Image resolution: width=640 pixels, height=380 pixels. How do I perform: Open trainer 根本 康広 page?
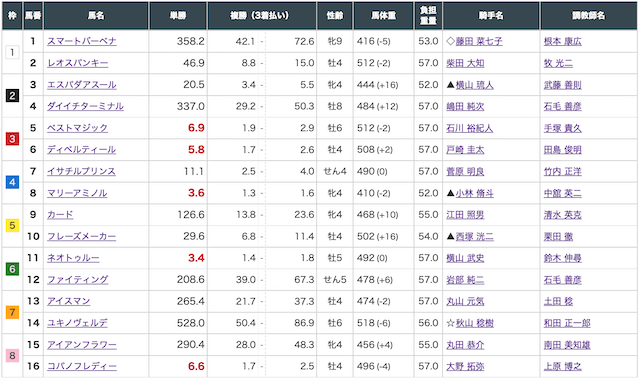(562, 41)
